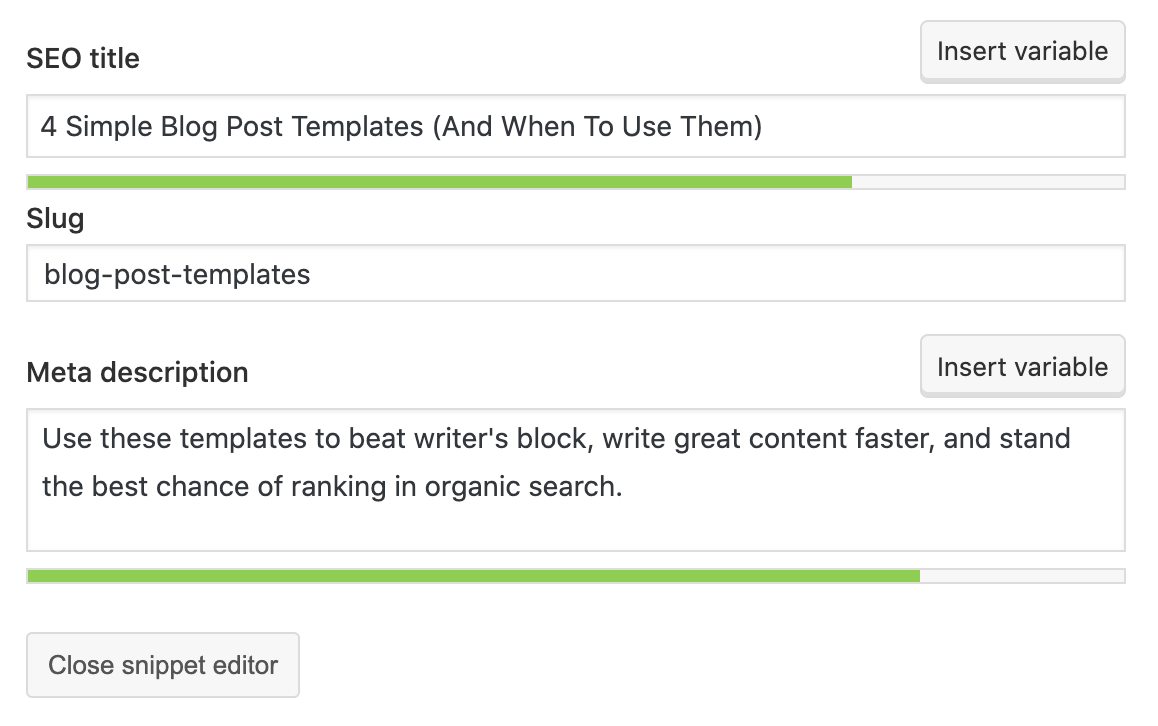Click the unfilled gray portion of the title bar
Screen dimensions: 1158x726
[990, 181]
